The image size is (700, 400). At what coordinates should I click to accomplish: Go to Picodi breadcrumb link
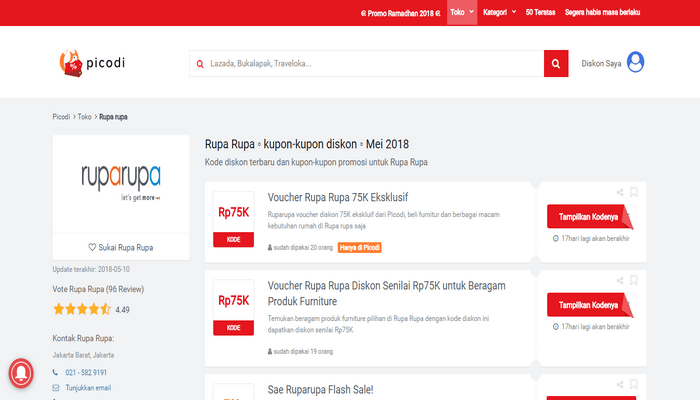61,117
